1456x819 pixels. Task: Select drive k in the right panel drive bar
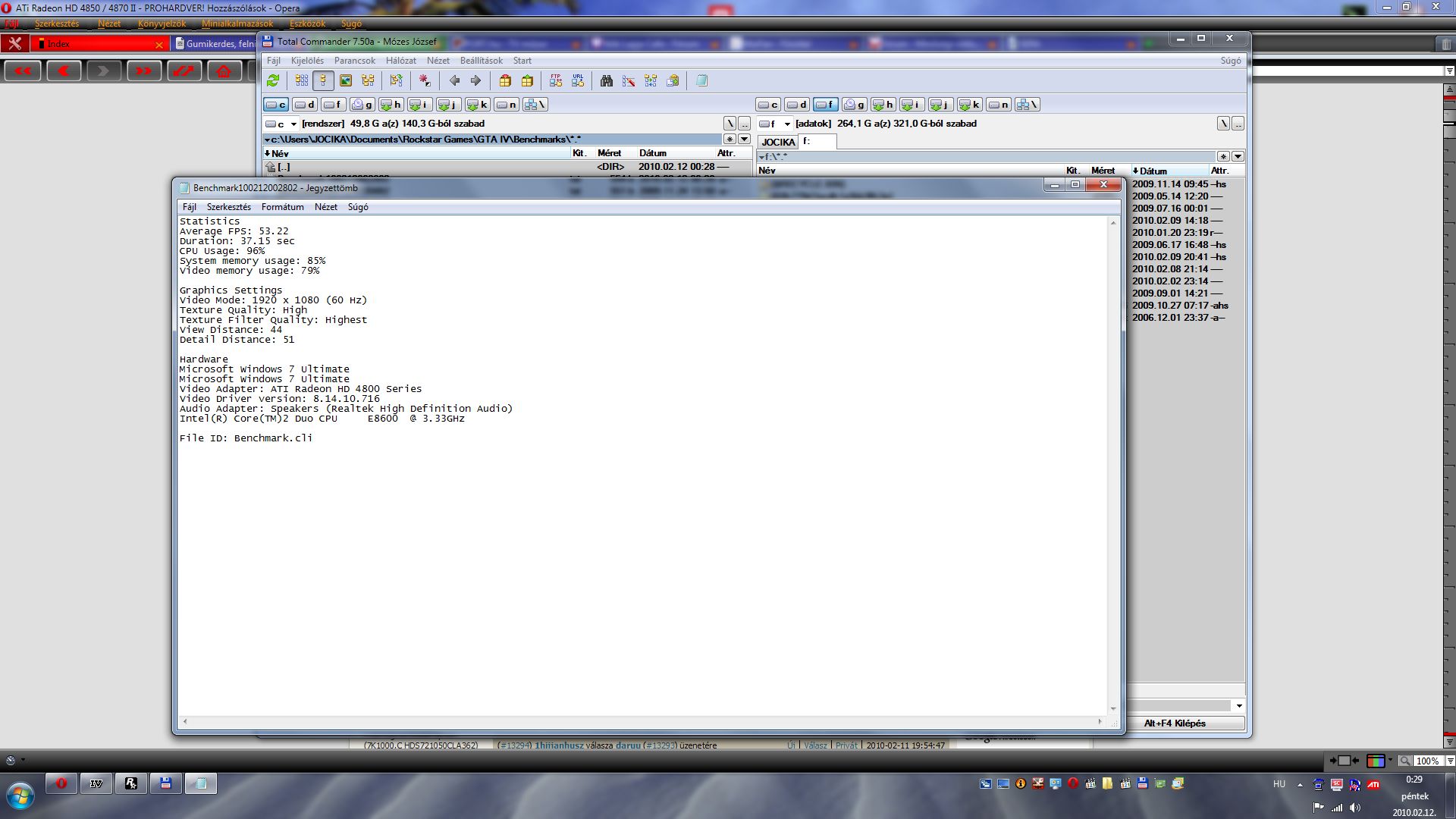coord(969,105)
